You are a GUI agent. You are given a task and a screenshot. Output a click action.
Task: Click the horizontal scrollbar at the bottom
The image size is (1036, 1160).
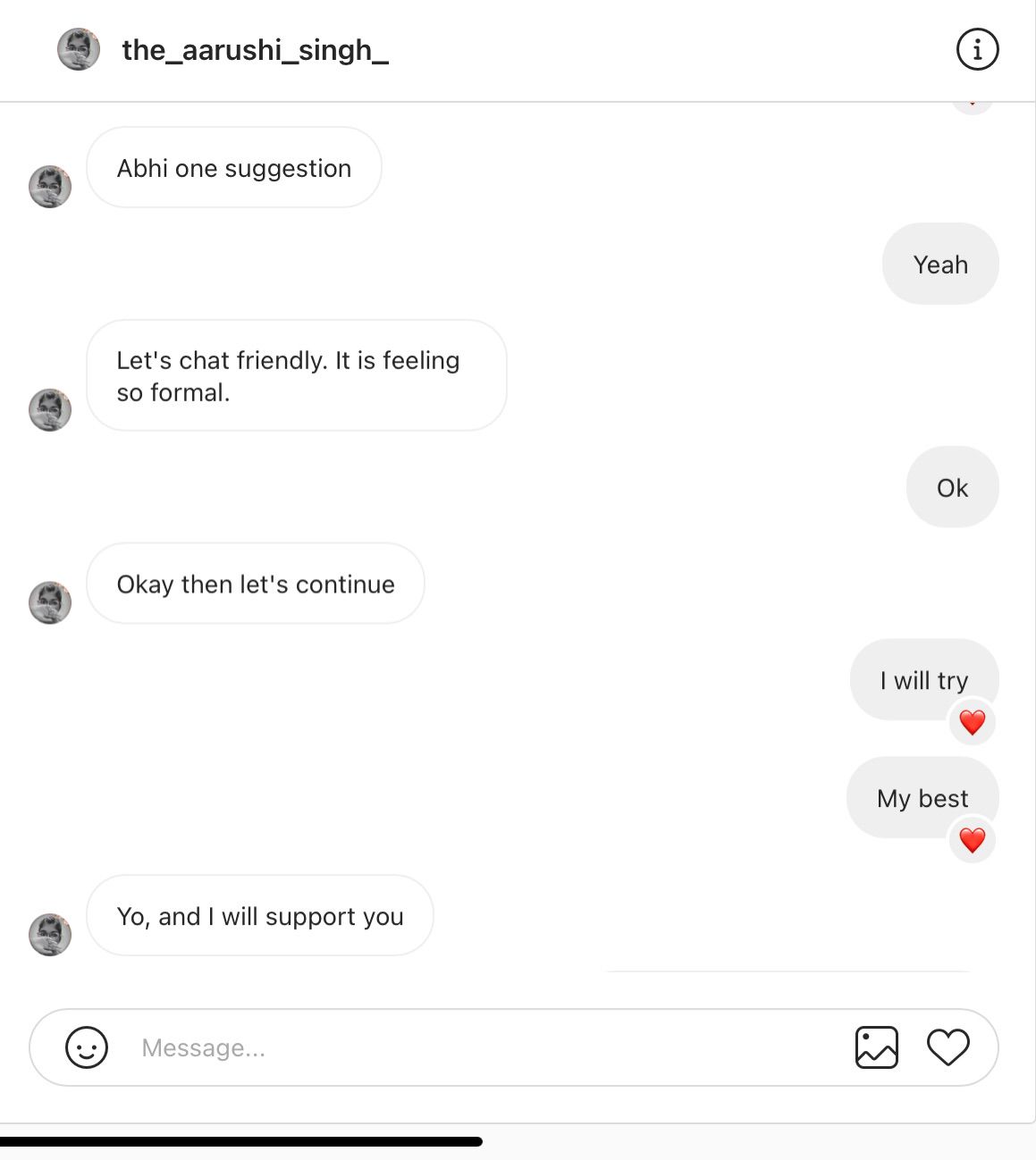pyautogui.click(x=241, y=1141)
